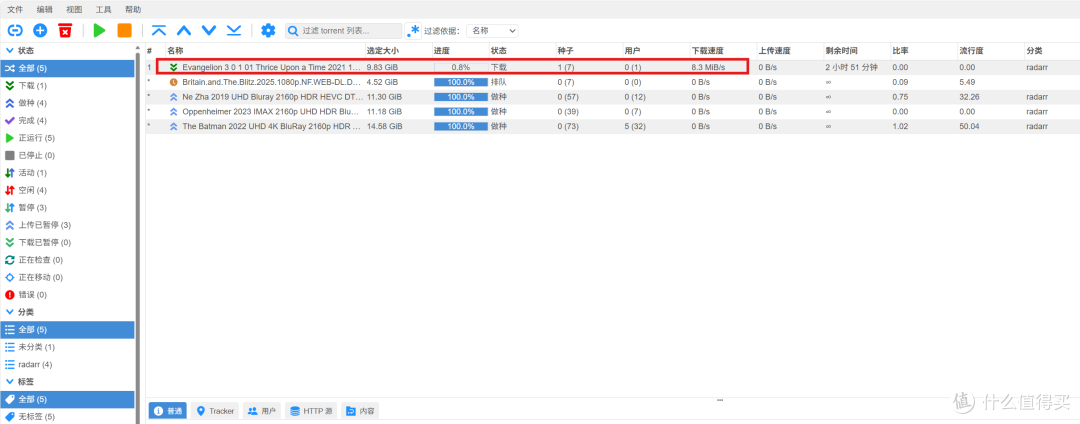
Task: Select 错误 (0) status filter
Action: [68, 295]
